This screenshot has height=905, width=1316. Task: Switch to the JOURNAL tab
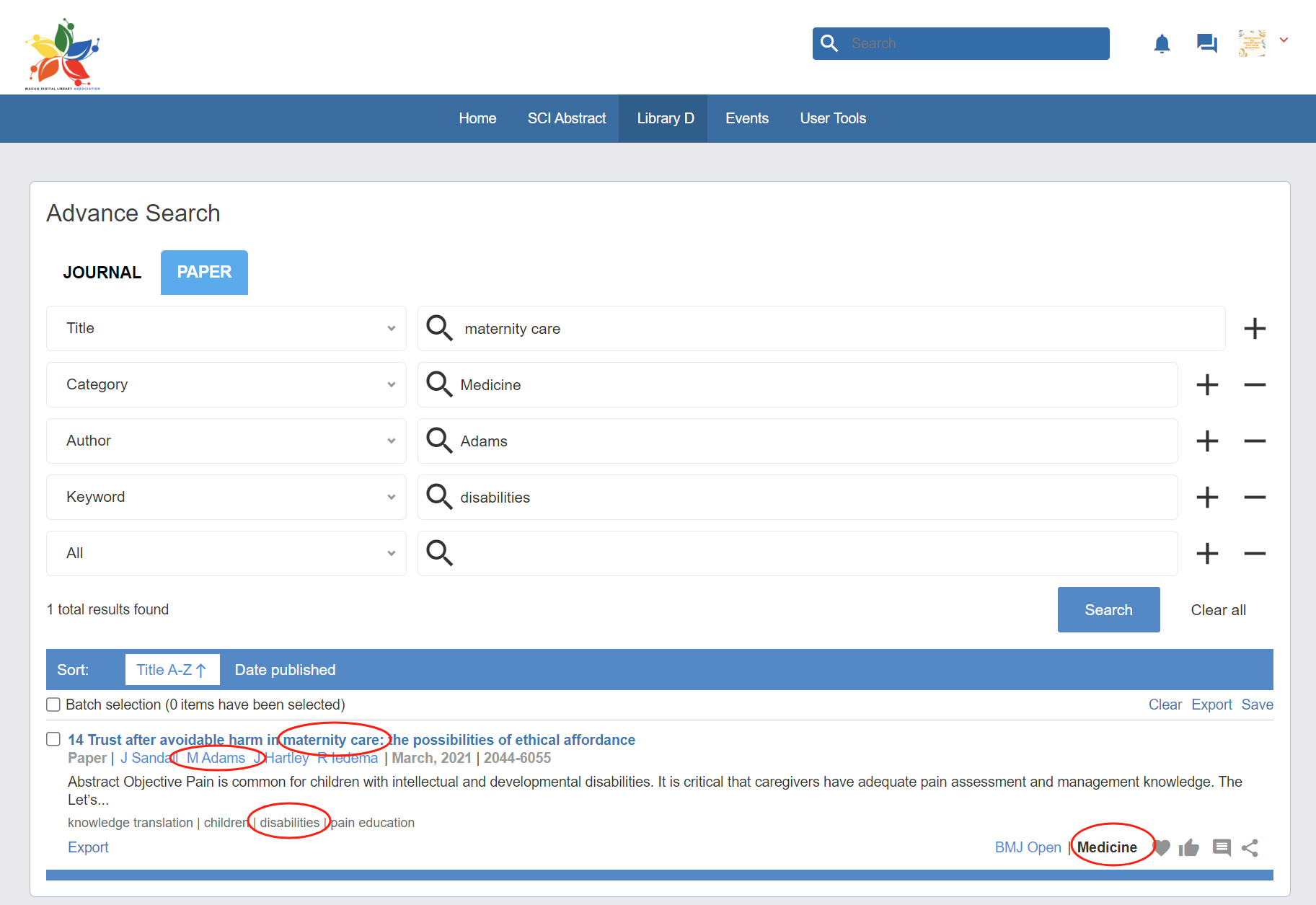click(102, 273)
